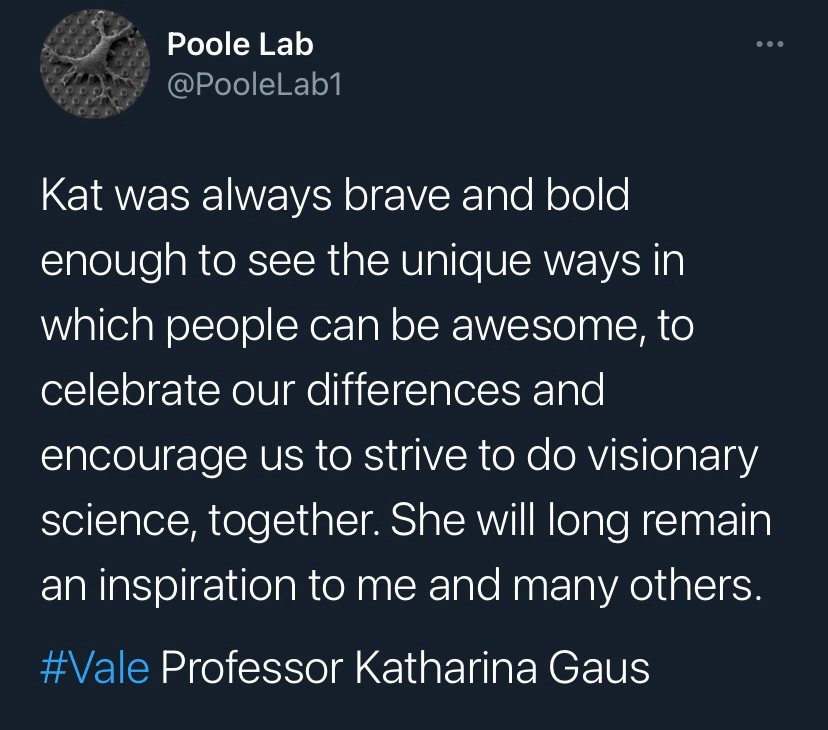Click the line 'which people can be awesome, to'
Viewport: 828px width, 730px height.
(368, 326)
